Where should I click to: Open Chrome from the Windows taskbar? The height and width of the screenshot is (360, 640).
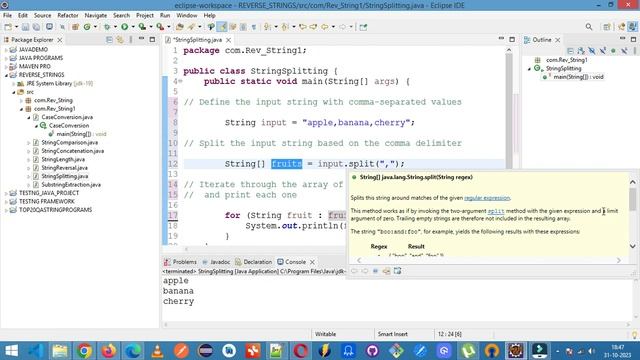click(x=84, y=351)
